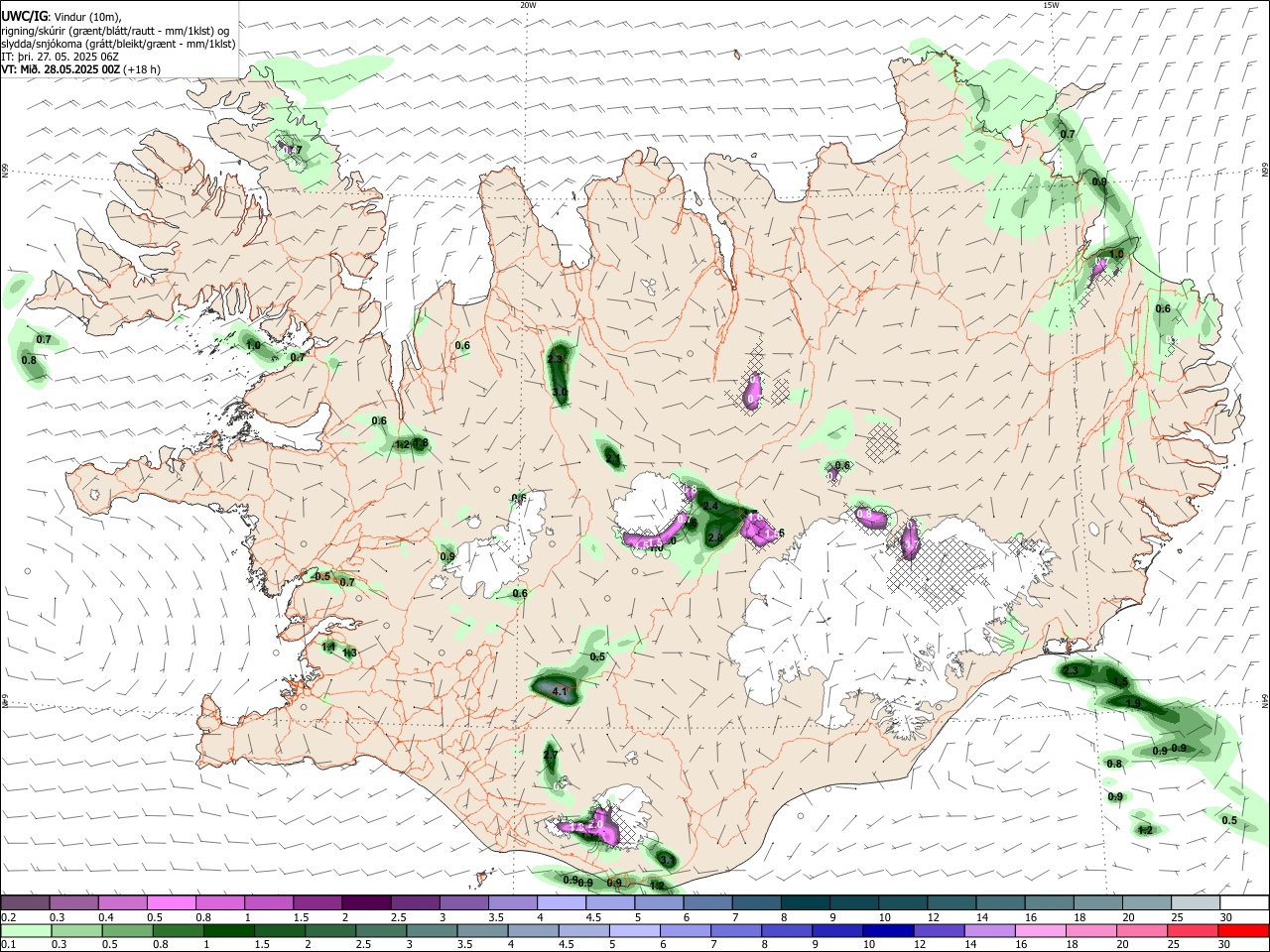This screenshot has height=952, width=1270.
Task: Click the white upper legend swatch after 30
Action: click(x=1242, y=903)
